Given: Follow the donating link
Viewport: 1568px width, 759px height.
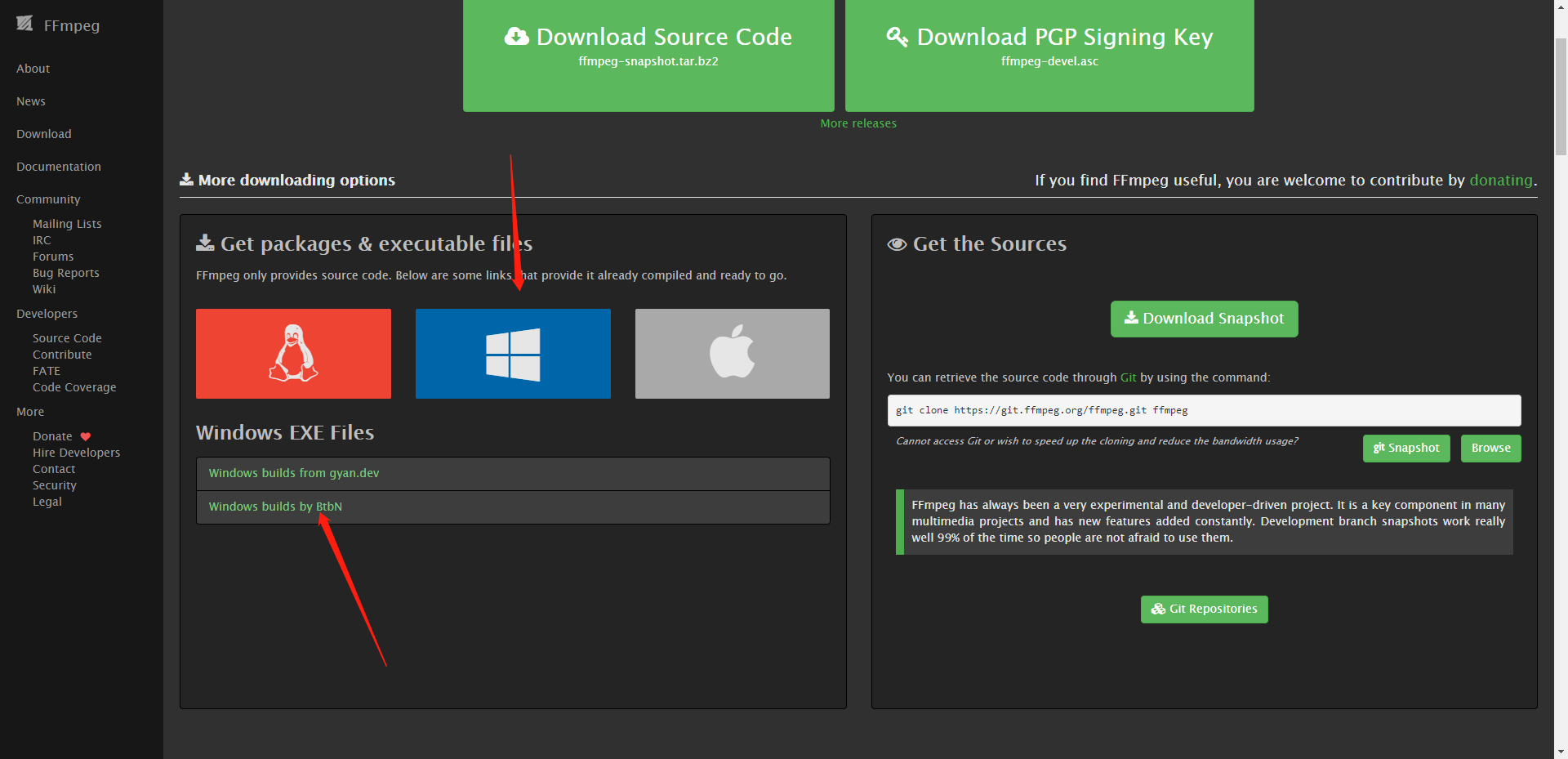Looking at the screenshot, I should 1501,180.
